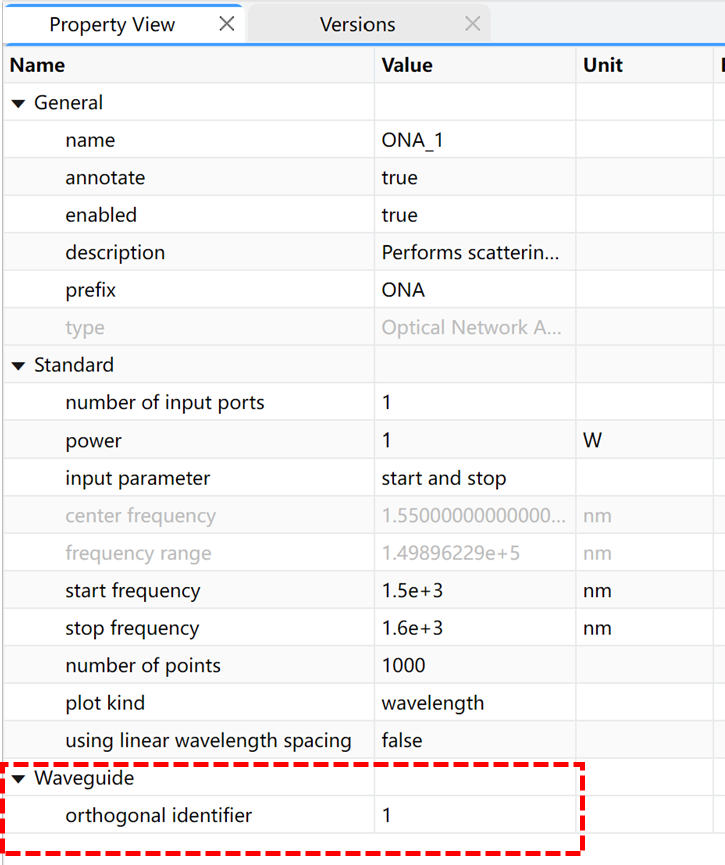Viewport: 725px width, 865px height.
Task: Select the power property label
Action: (x=93, y=440)
